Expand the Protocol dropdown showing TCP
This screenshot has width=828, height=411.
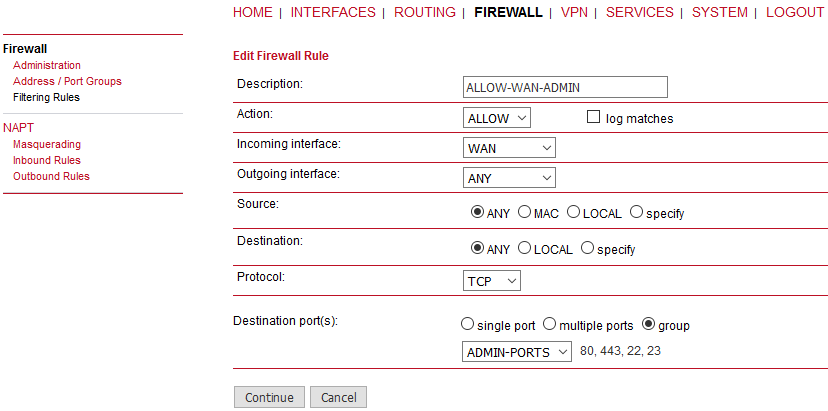[x=492, y=281]
